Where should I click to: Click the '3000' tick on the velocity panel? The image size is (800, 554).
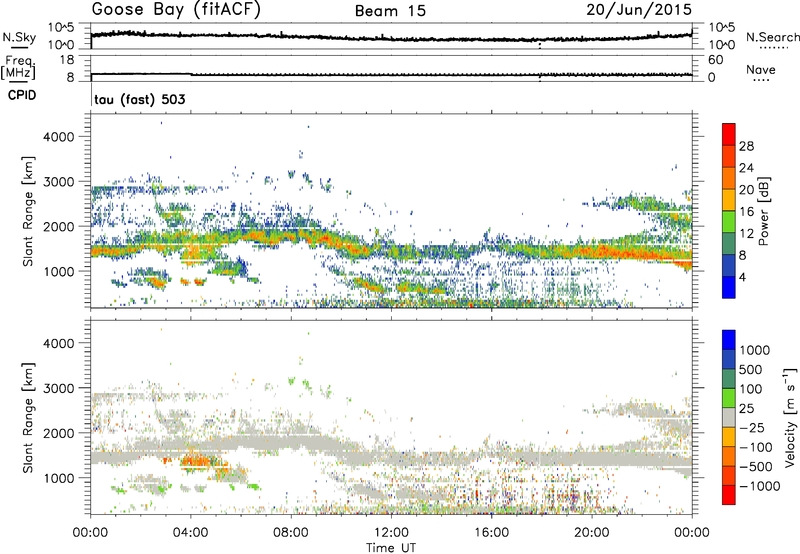[58, 388]
